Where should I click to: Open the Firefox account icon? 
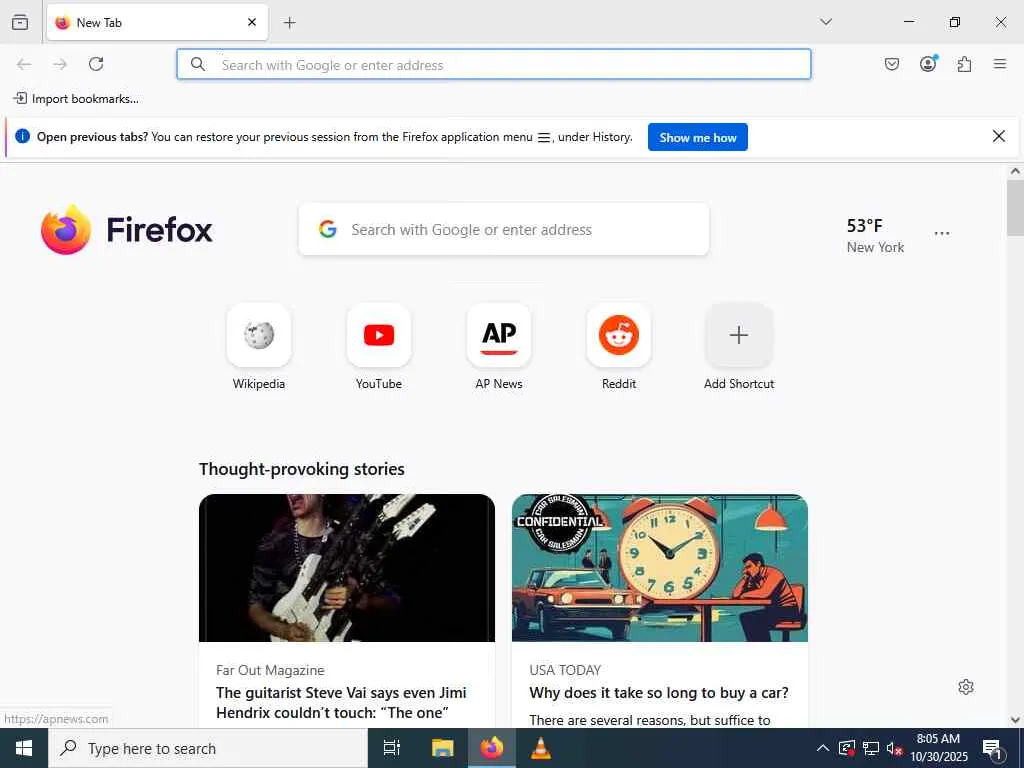coord(928,63)
